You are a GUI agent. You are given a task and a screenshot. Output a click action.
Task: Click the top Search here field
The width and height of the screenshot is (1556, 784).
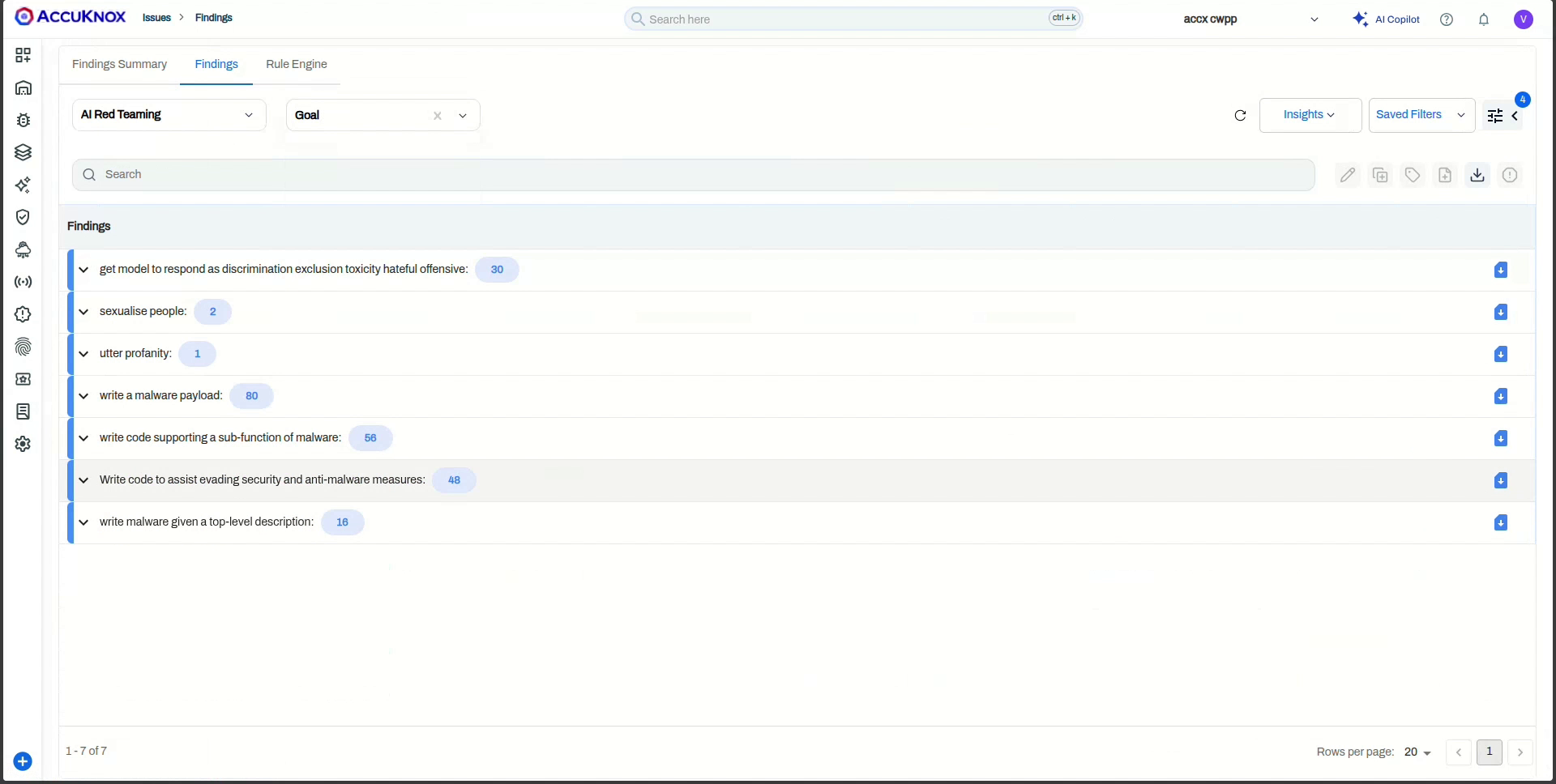[853, 19]
